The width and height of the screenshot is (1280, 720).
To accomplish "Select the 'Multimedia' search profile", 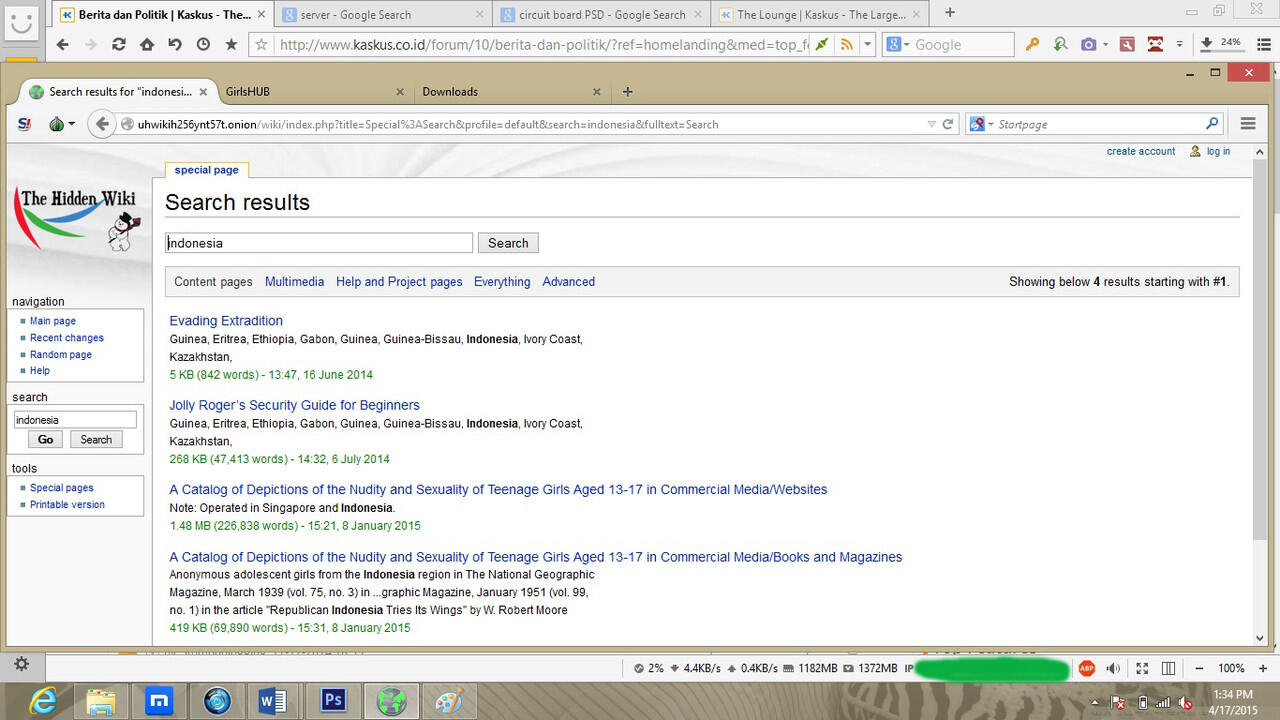I will pos(294,282).
